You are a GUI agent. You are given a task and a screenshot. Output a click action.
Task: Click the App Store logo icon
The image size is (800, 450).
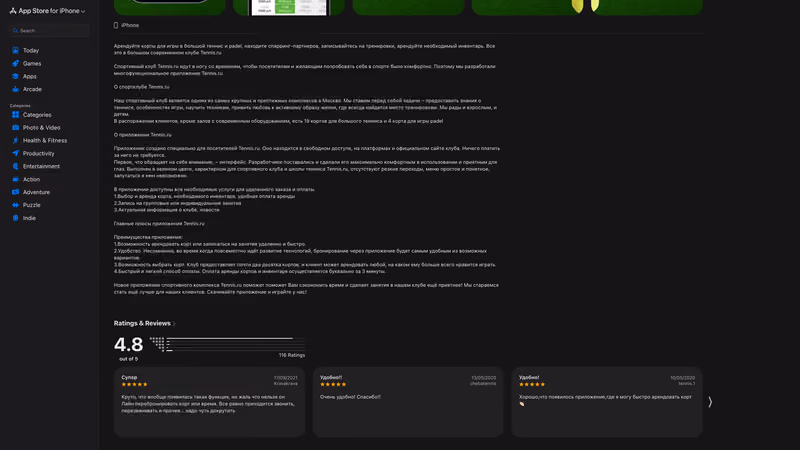click(x=13, y=11)
